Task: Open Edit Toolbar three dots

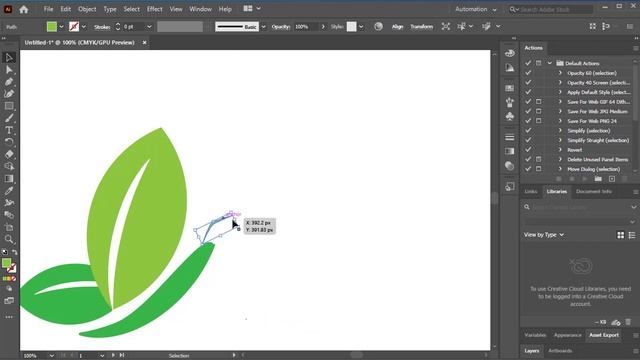Action: tap(9, 317)
